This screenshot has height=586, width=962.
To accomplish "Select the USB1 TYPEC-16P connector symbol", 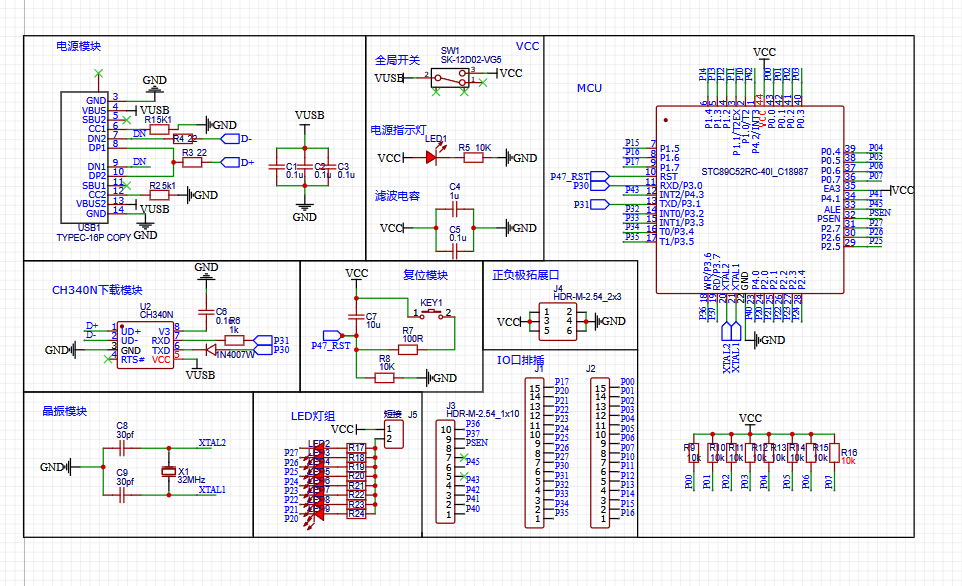I will coord(85,158).
